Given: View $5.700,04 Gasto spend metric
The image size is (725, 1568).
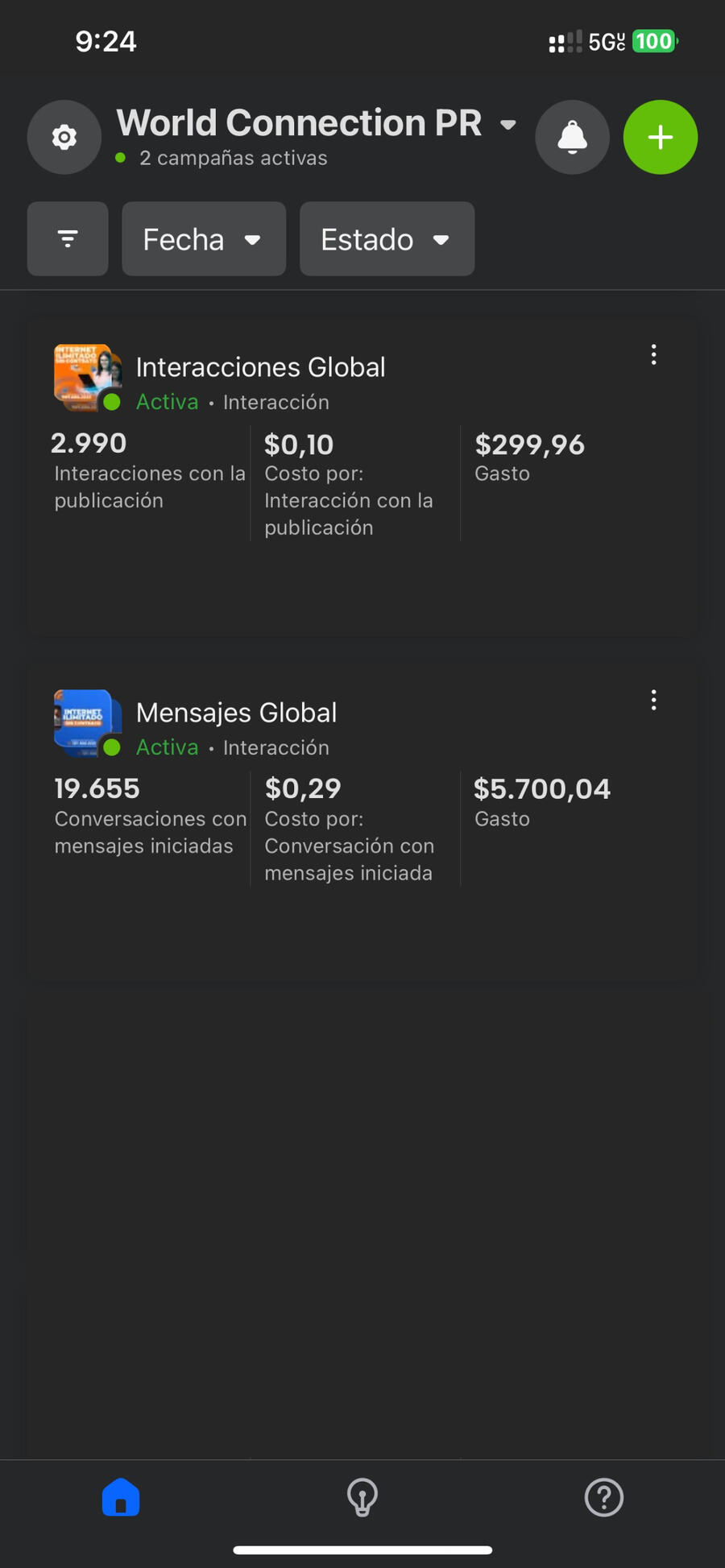Looking at the screenshot, I should coord(541,801).
